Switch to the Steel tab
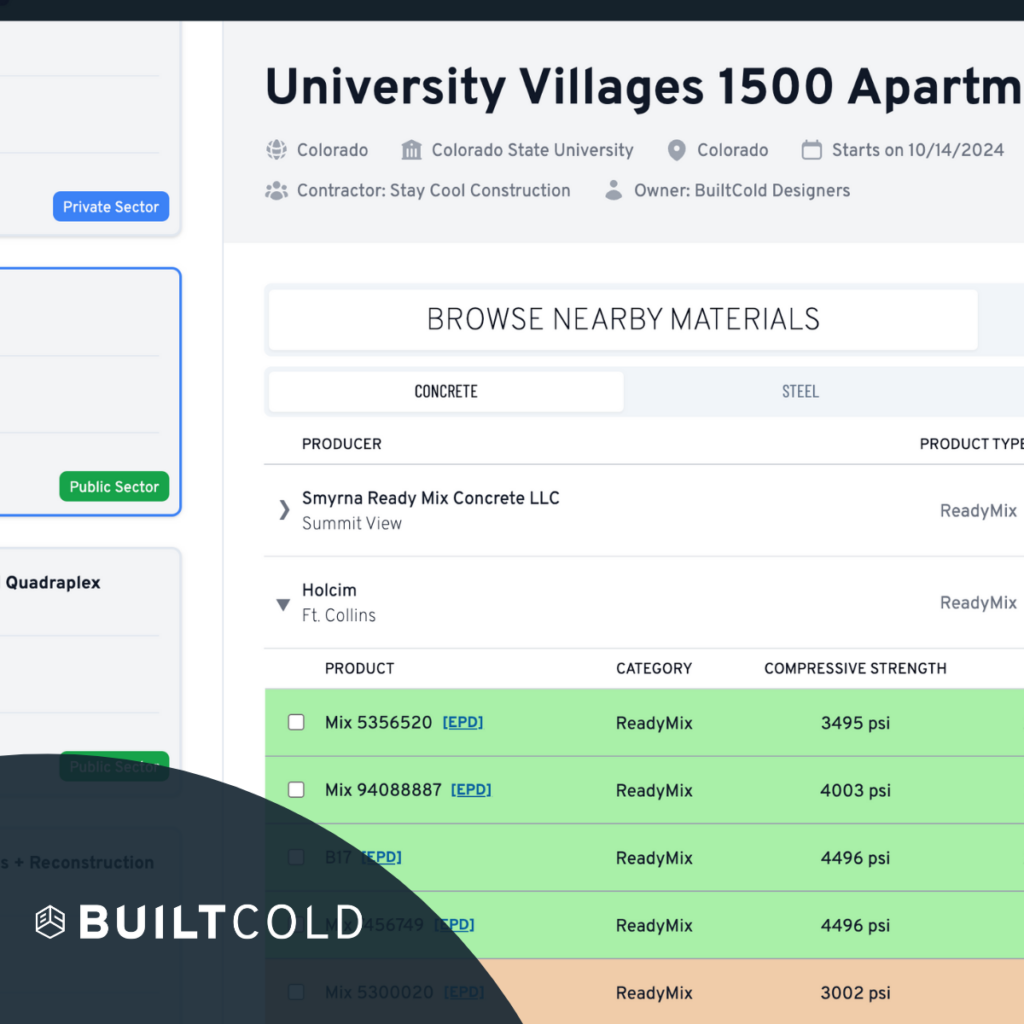Screen dimensions: 1024x1024 tap(801, 391)
